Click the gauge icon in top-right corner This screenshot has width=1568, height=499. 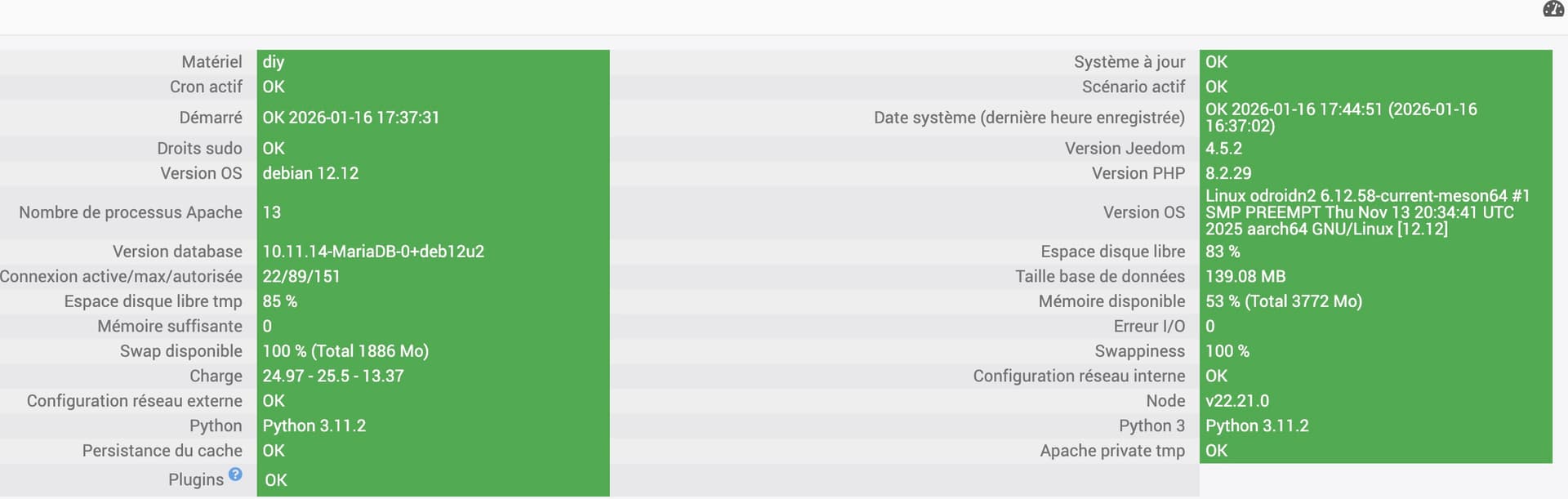[1552, 9]
